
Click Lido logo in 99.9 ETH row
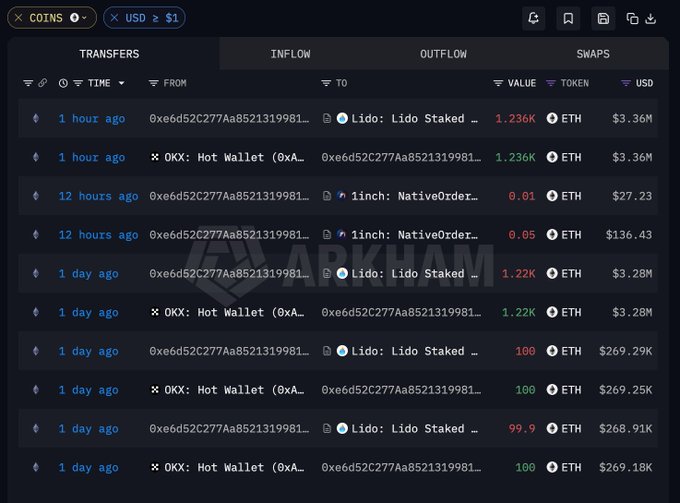pyautogui.click(x=342, y=428)
